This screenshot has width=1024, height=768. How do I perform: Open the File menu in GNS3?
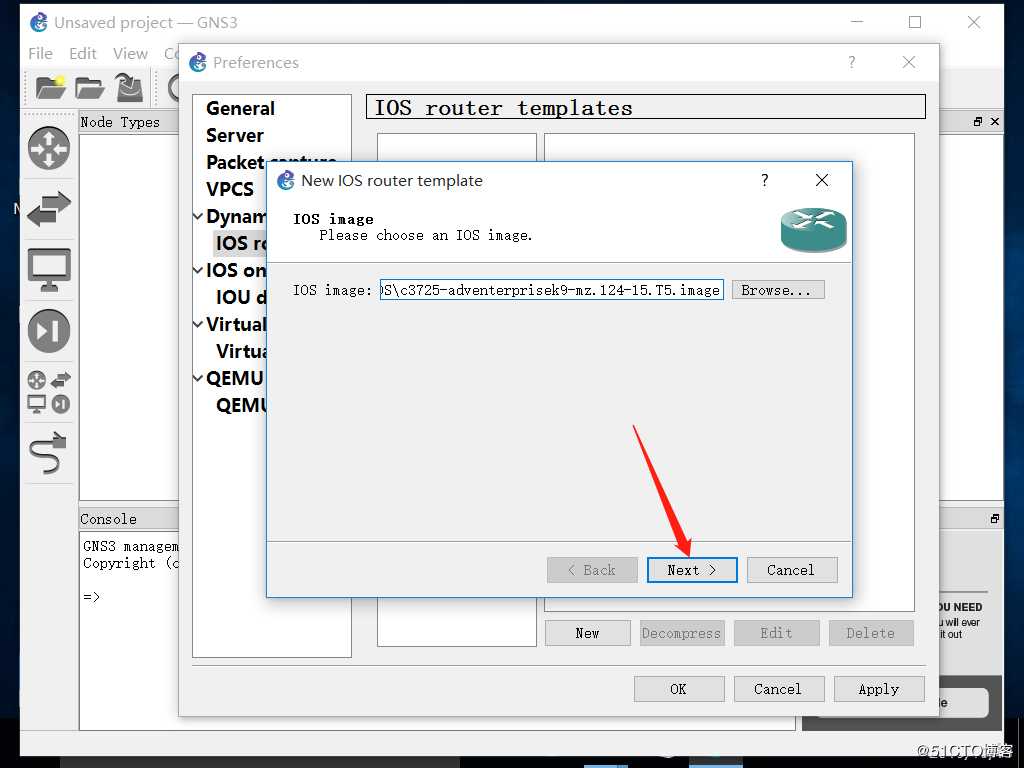coord(40,54)
